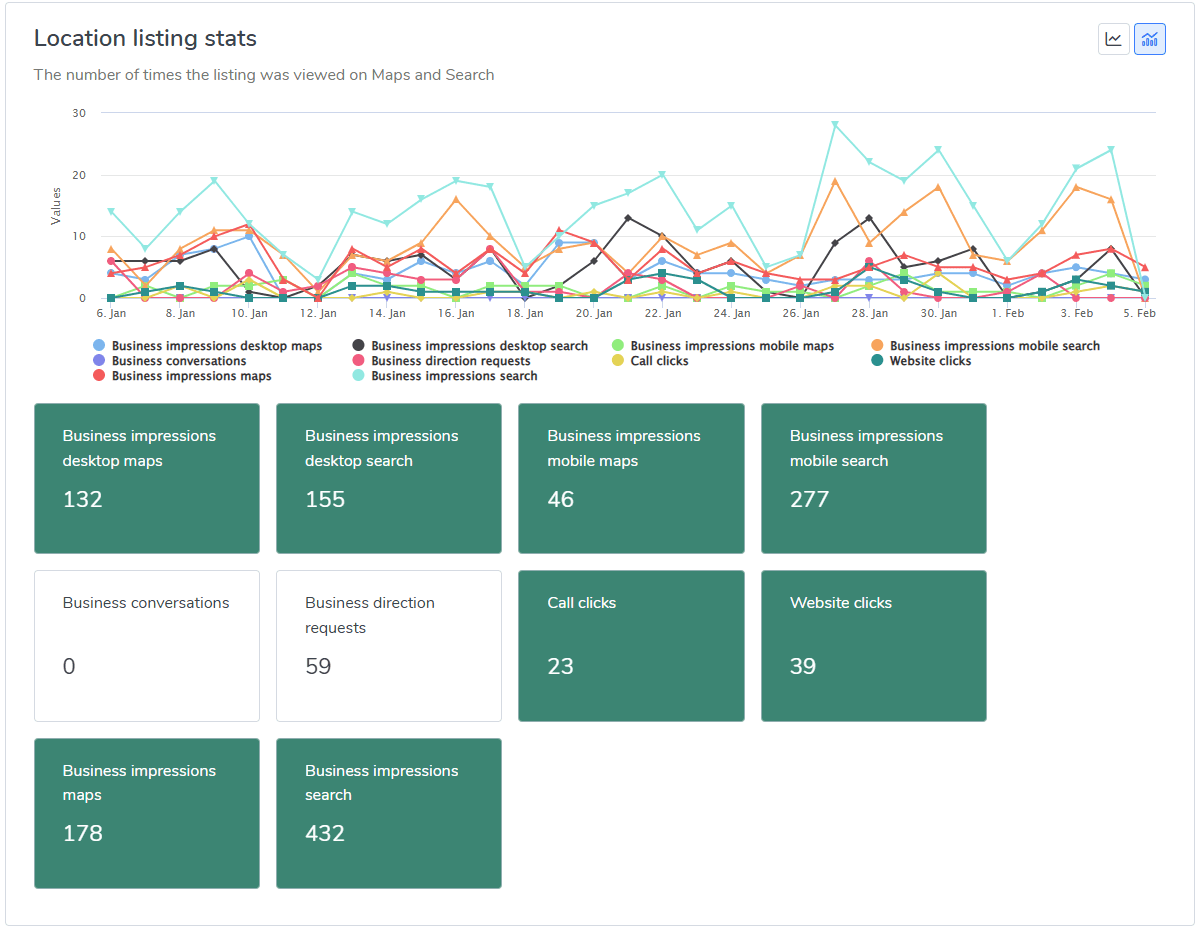The image size is (1199, 929).
Task: Select the Business impressions mobile maps card
Action: coord(631,479)
